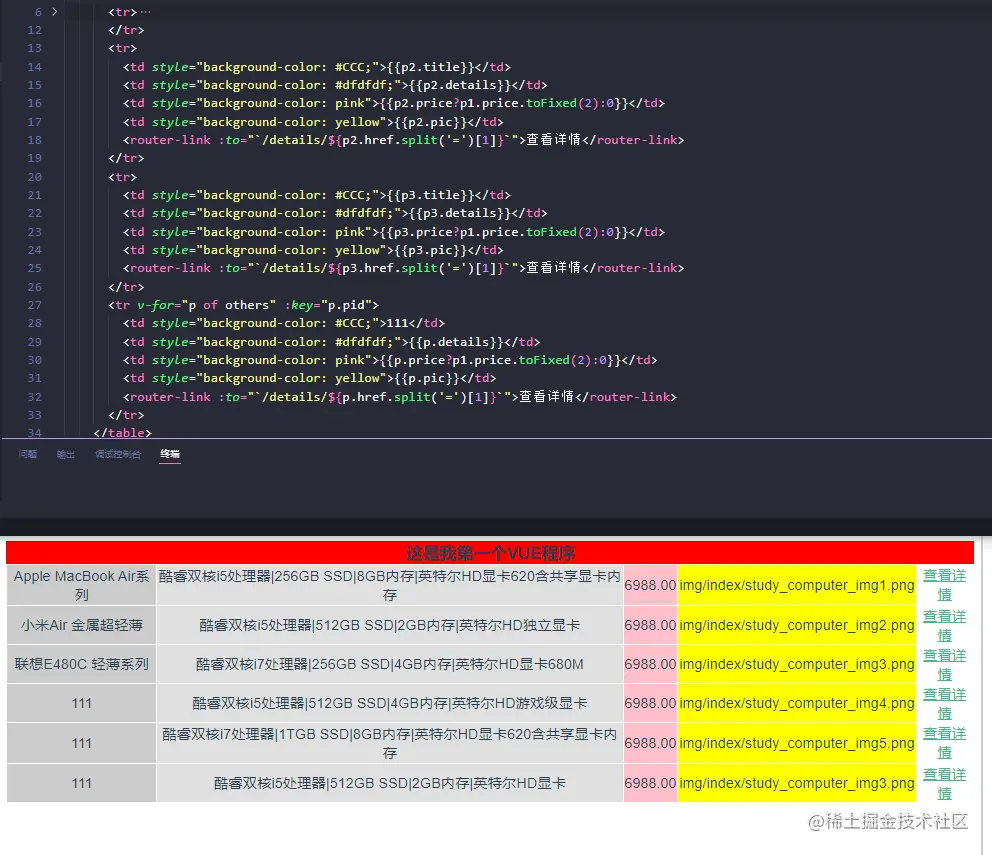This screenshot has height=855, width=992.
Task: Open 查看详情 link in the img4.png row
Action: point(945,704)
